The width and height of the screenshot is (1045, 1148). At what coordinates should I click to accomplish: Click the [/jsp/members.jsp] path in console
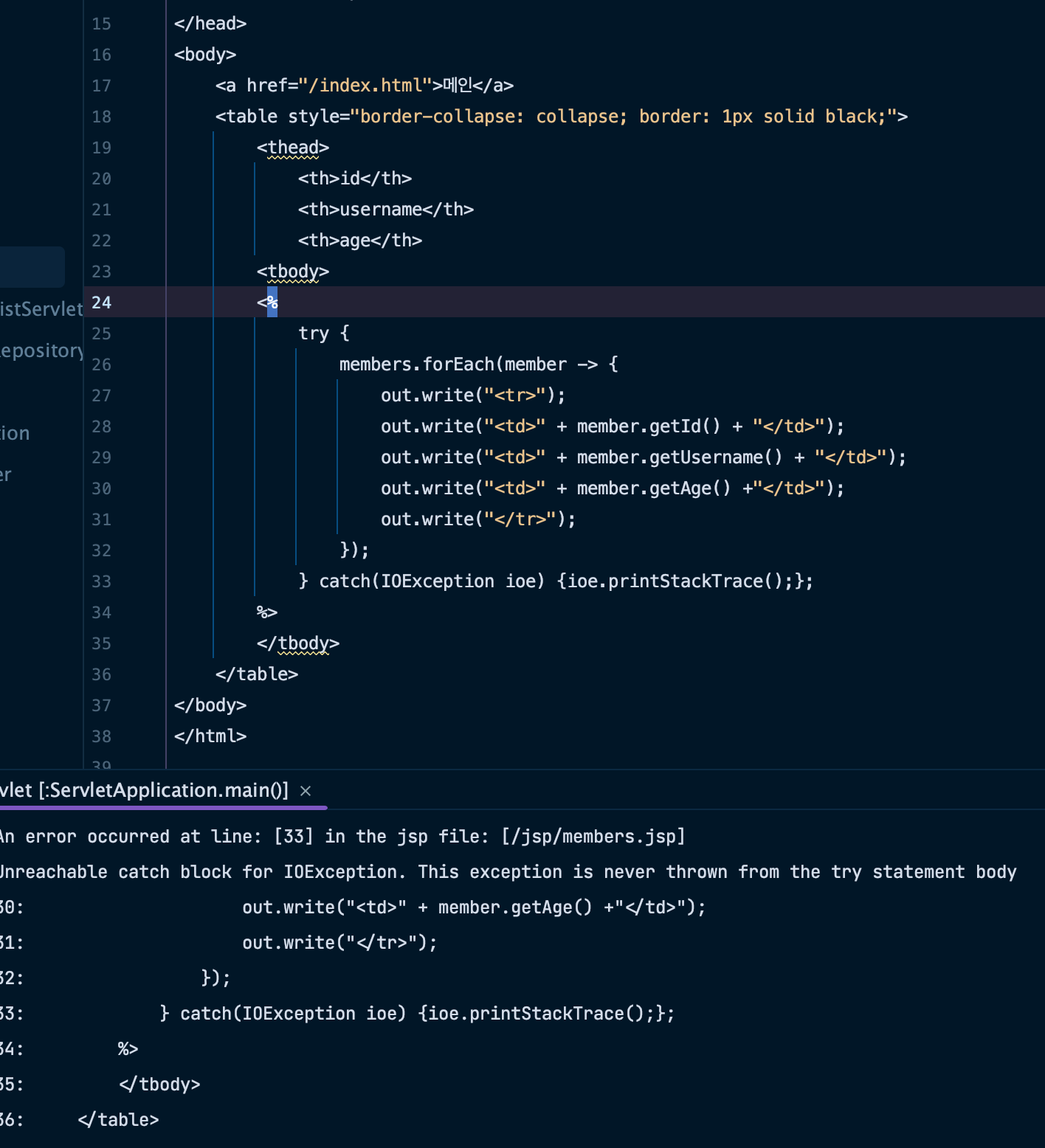click(x=593, y=837)
